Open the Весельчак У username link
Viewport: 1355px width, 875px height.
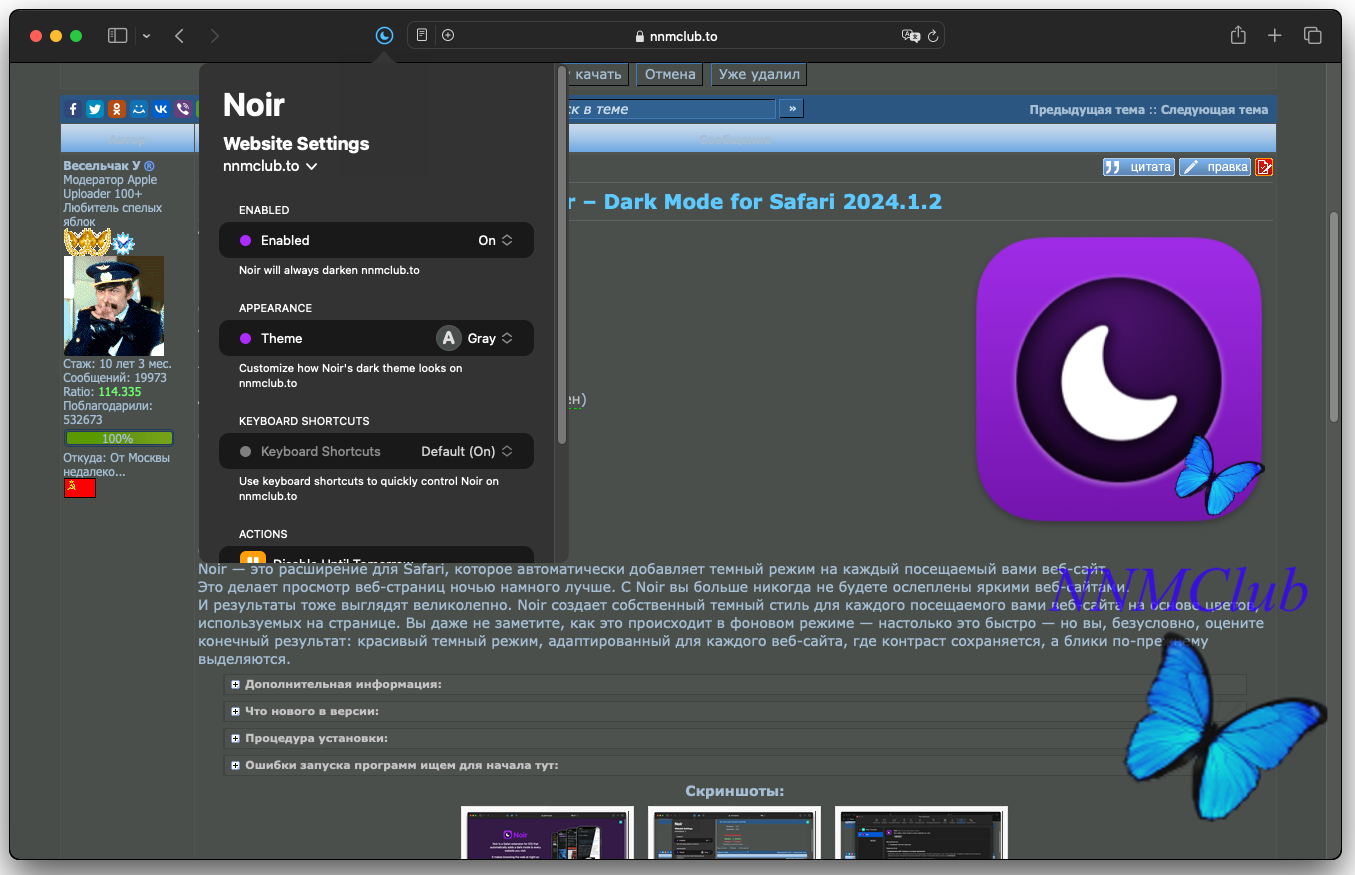coord(102,166)
